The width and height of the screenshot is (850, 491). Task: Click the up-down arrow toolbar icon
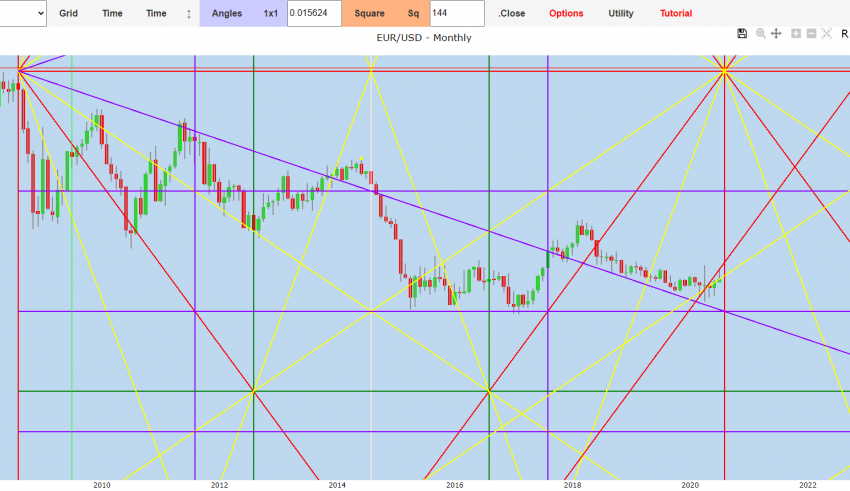(189, 13)
